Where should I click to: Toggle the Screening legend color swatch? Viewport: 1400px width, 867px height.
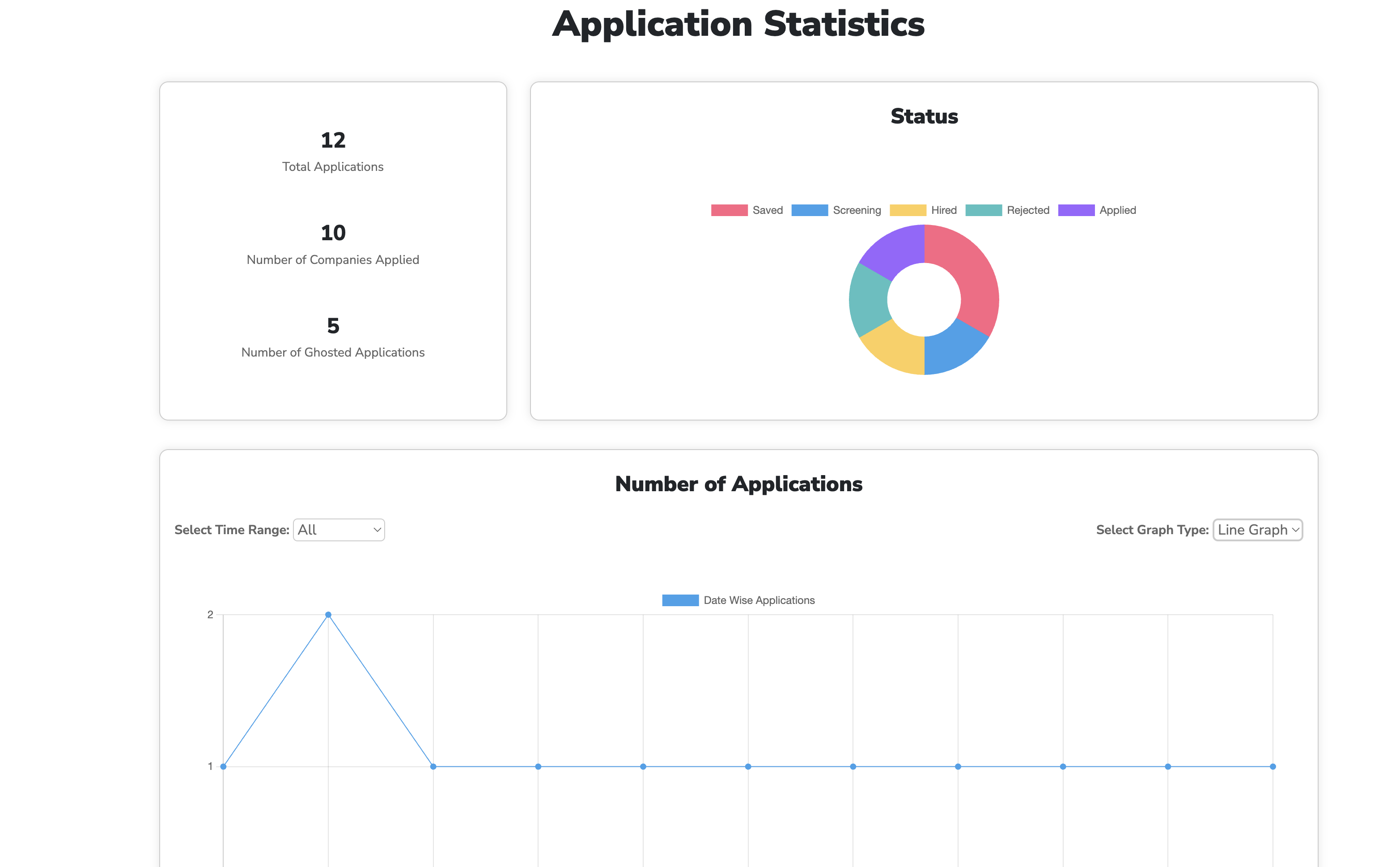tap(810, 210)
